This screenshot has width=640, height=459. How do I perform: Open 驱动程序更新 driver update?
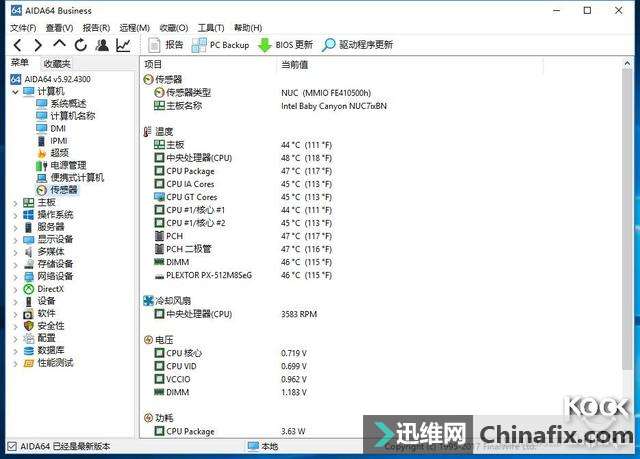[357, 45]
